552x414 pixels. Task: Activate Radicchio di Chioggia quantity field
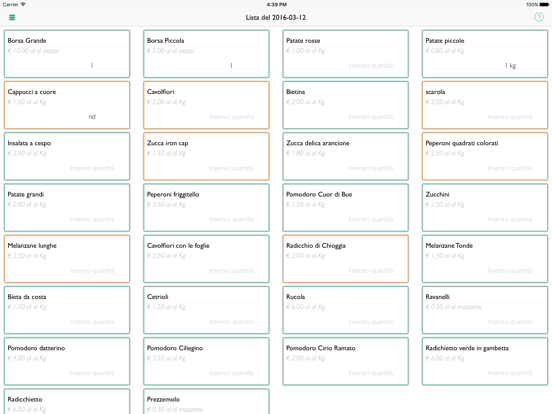click(371, 270)
